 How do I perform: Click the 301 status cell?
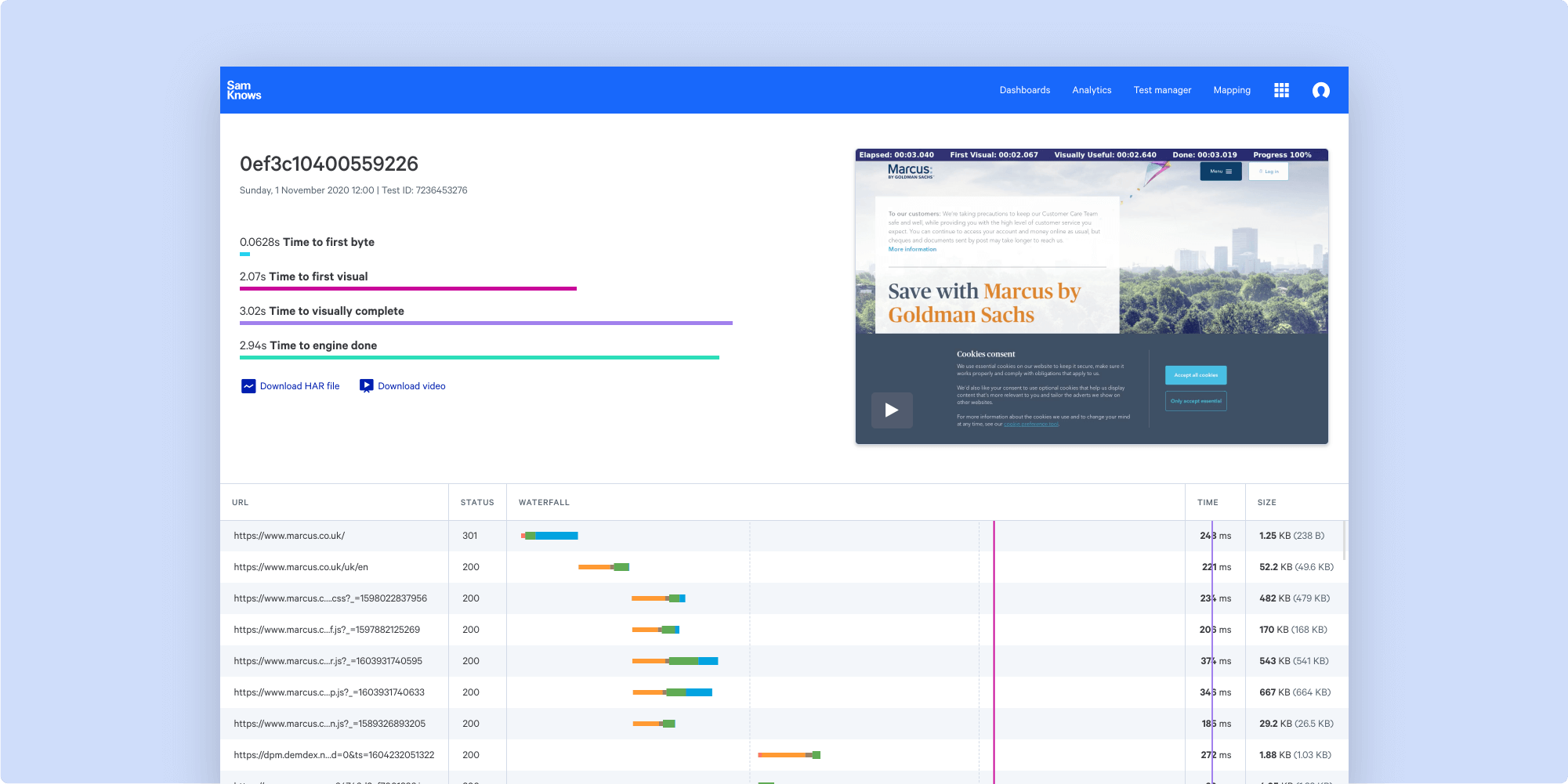pos(469,536)
